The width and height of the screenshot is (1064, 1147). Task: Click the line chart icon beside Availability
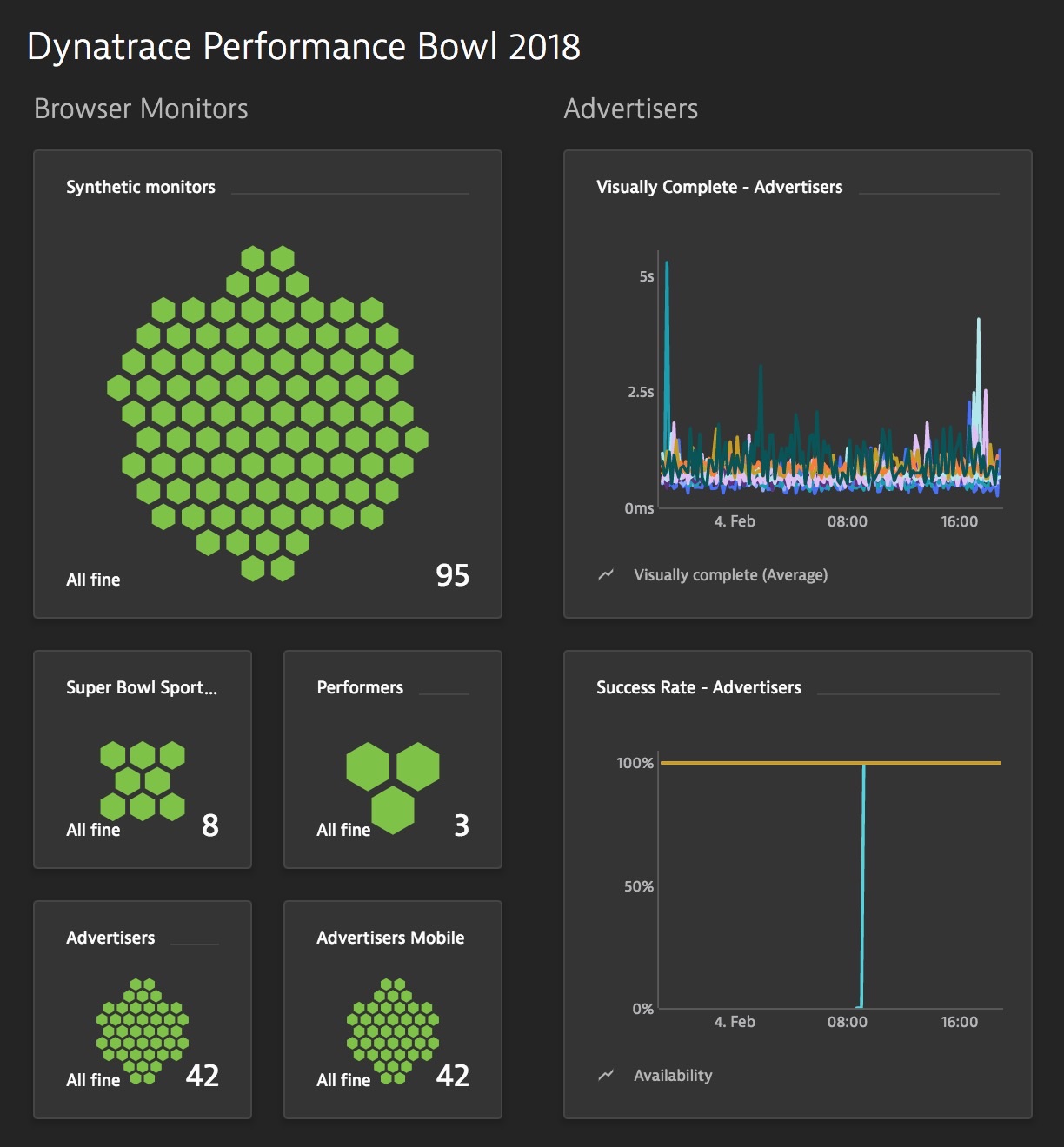point(606,1075)
